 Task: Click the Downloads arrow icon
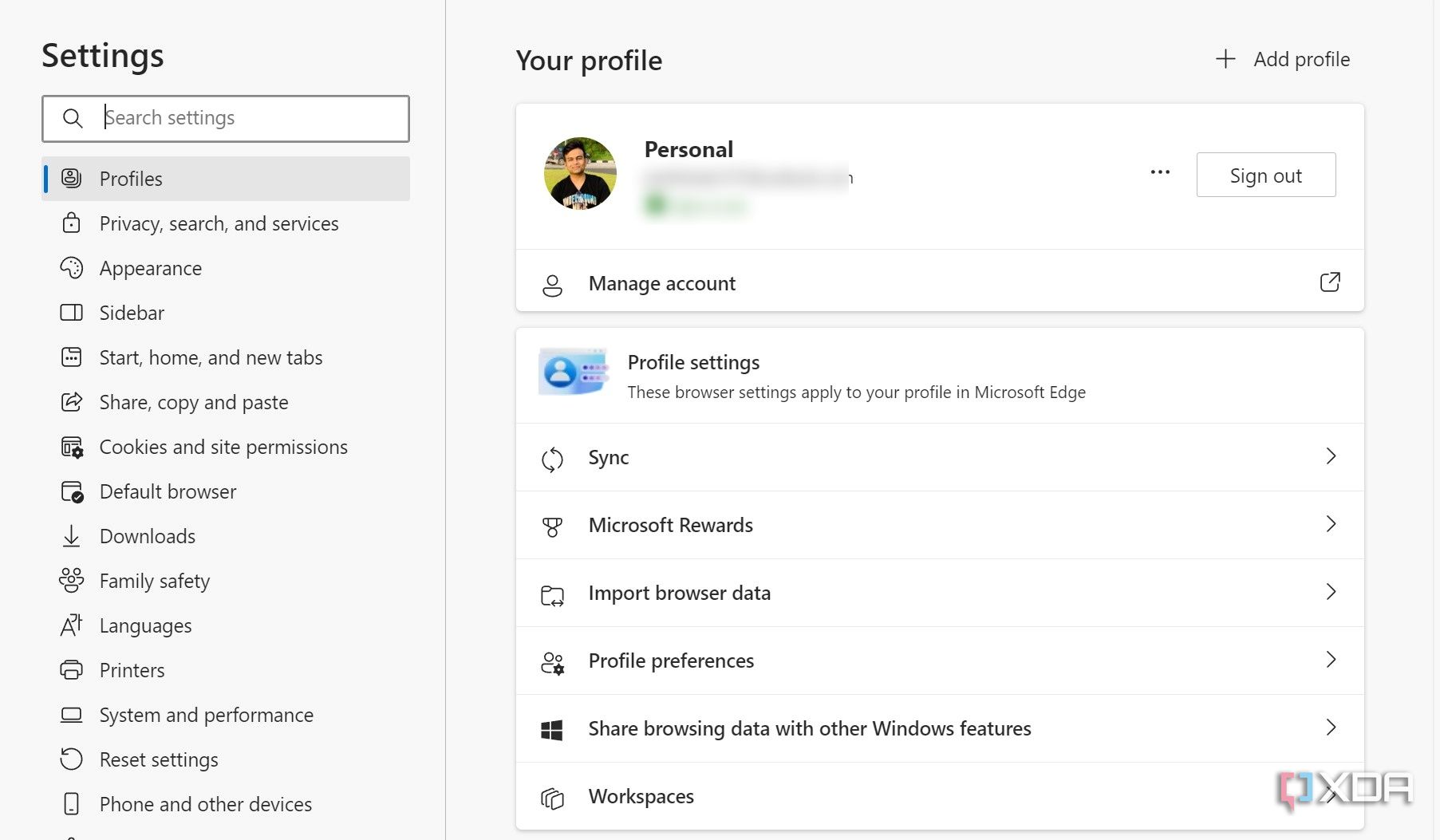pos(71,536)
